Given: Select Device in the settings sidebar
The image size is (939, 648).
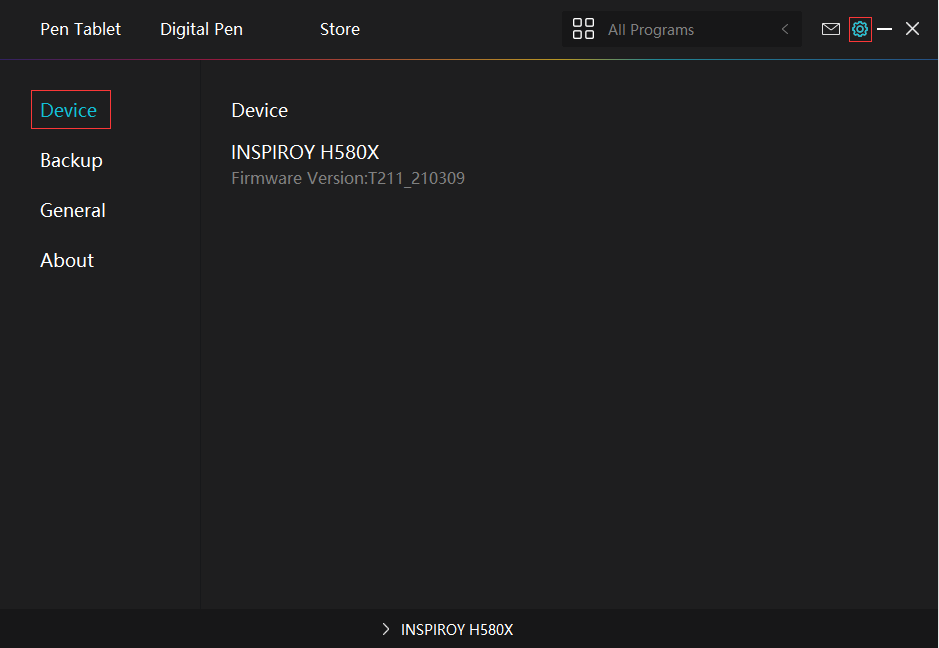Looking at the screenshot, I should pos(68,110).
